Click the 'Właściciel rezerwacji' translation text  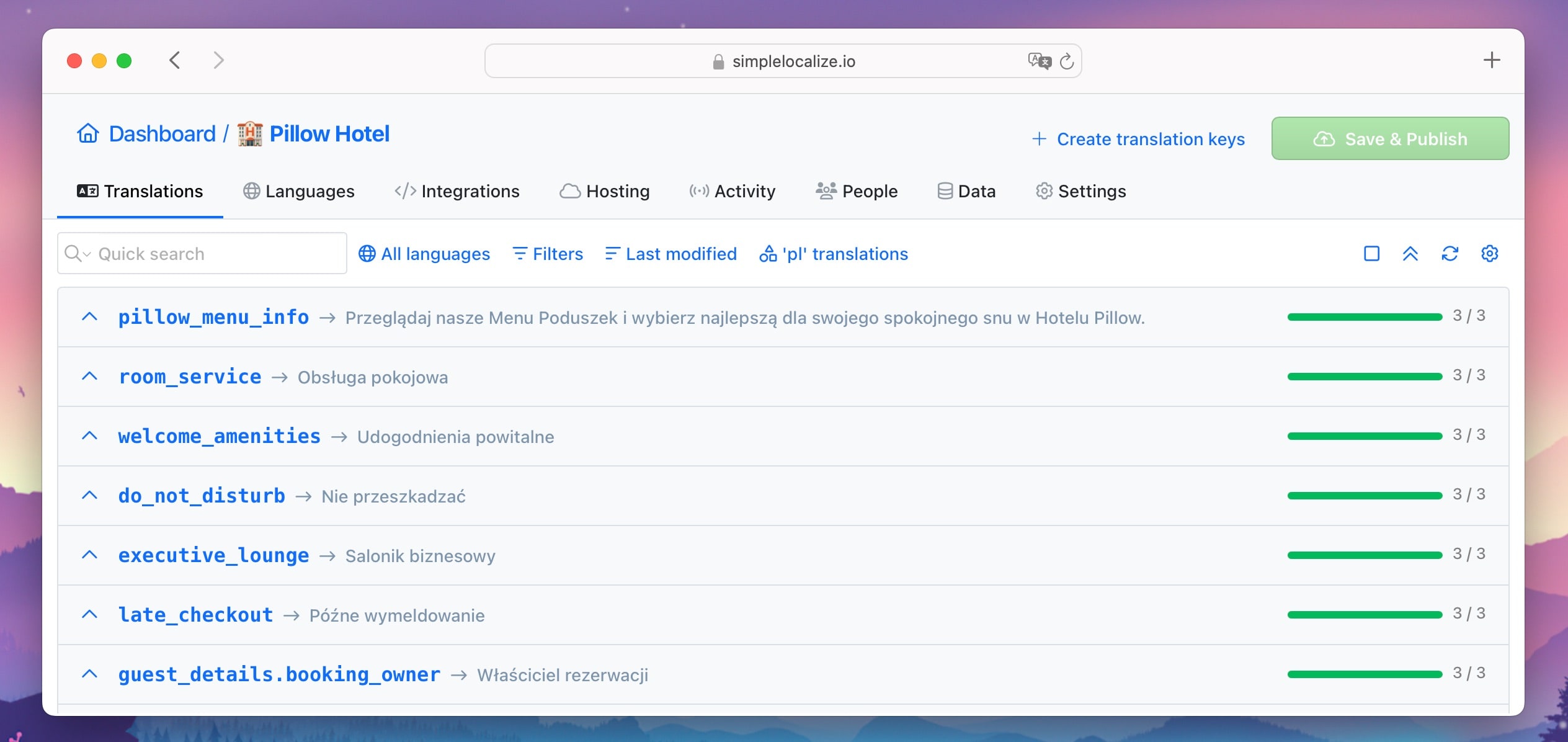tap(563, 675)
